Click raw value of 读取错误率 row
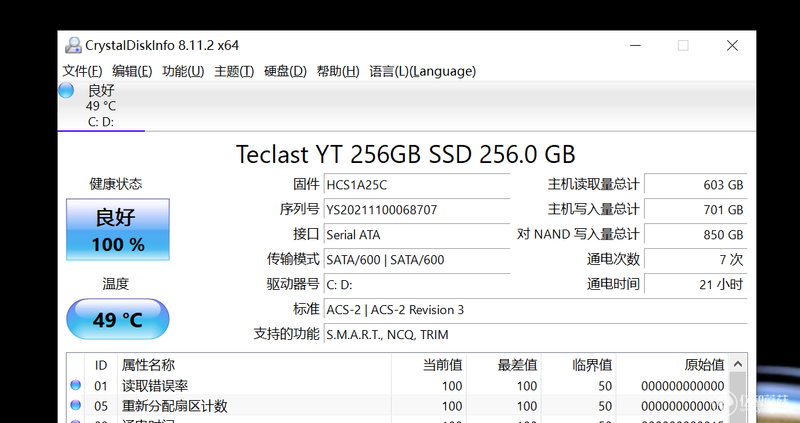Screen dimensions: 800x423 (x=683, y=386)
